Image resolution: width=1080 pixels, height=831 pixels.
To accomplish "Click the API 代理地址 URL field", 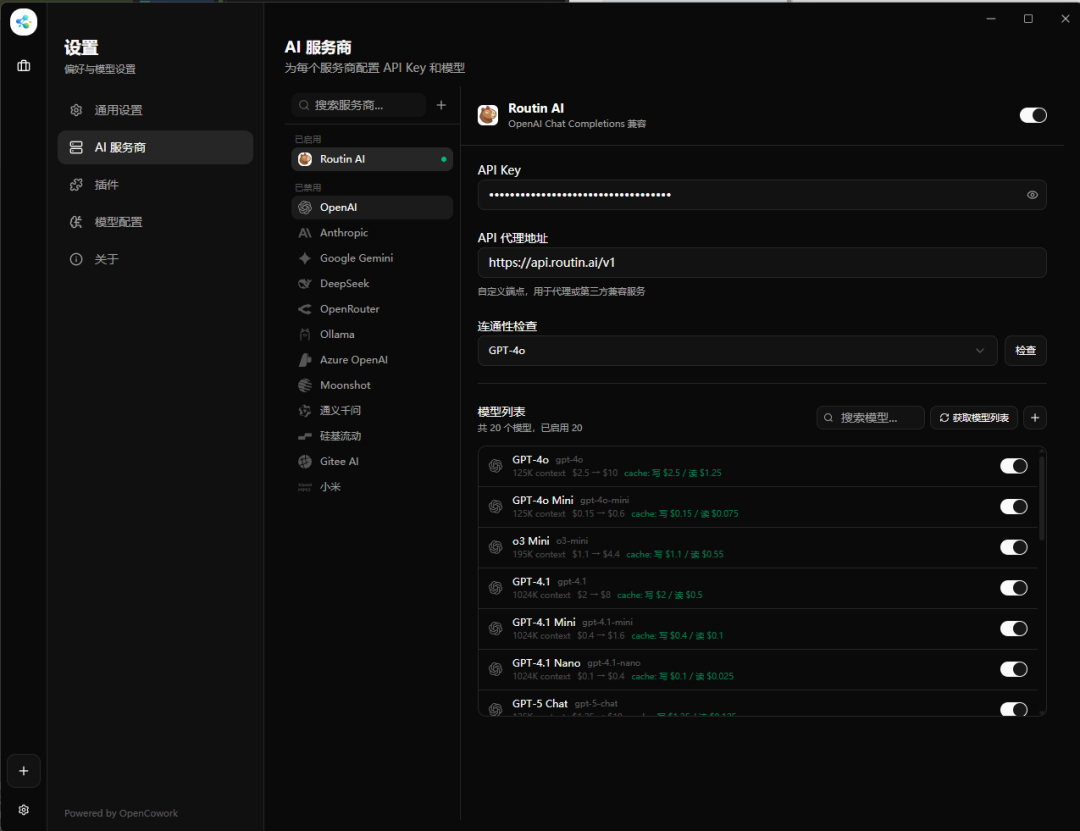I will click(x=762, y=263).
